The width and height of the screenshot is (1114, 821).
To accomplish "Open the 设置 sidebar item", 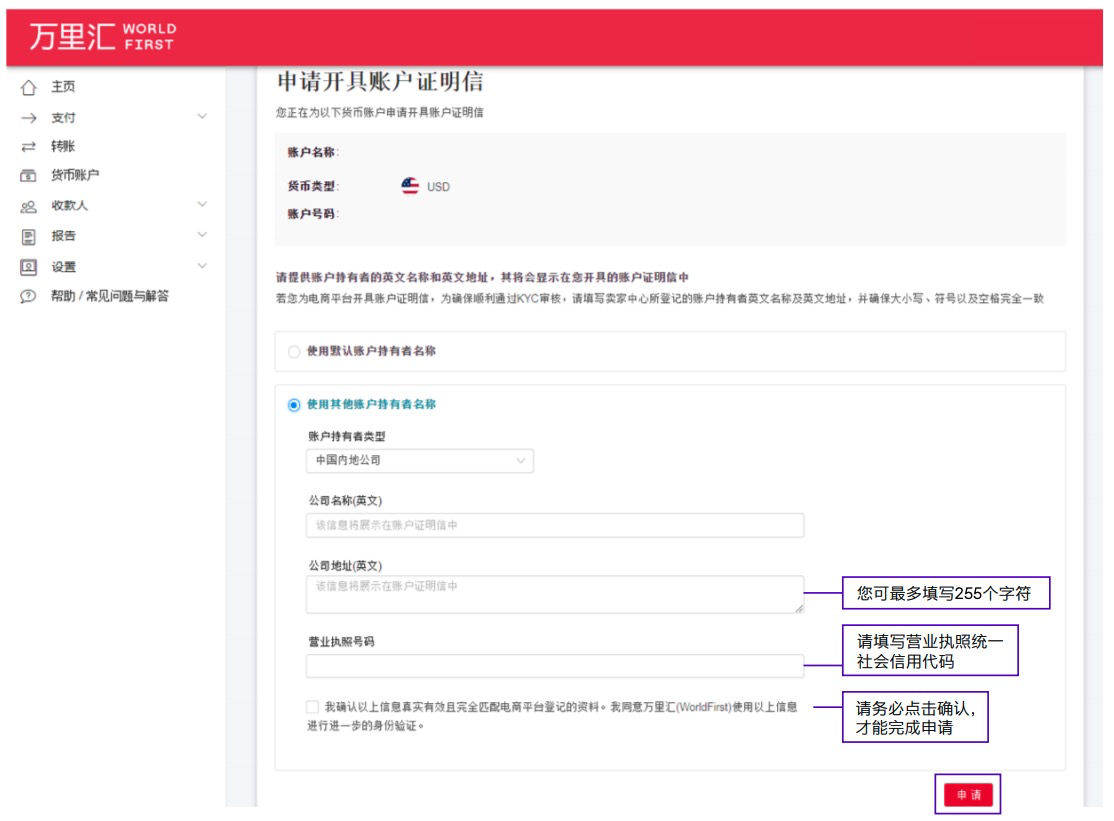I will click(x=63, y=267).
